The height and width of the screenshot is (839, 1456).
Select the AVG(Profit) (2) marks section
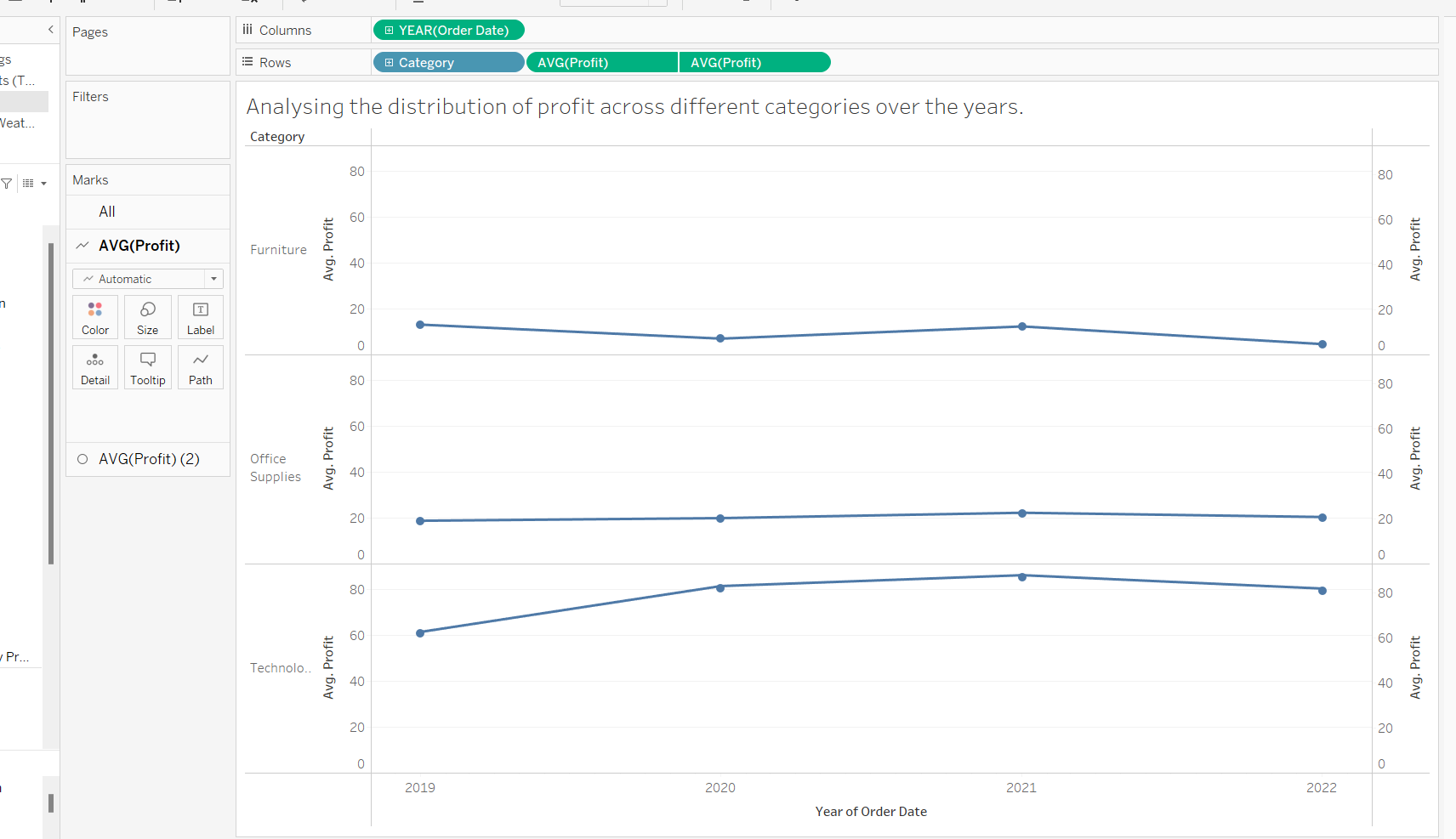[149, 459]
